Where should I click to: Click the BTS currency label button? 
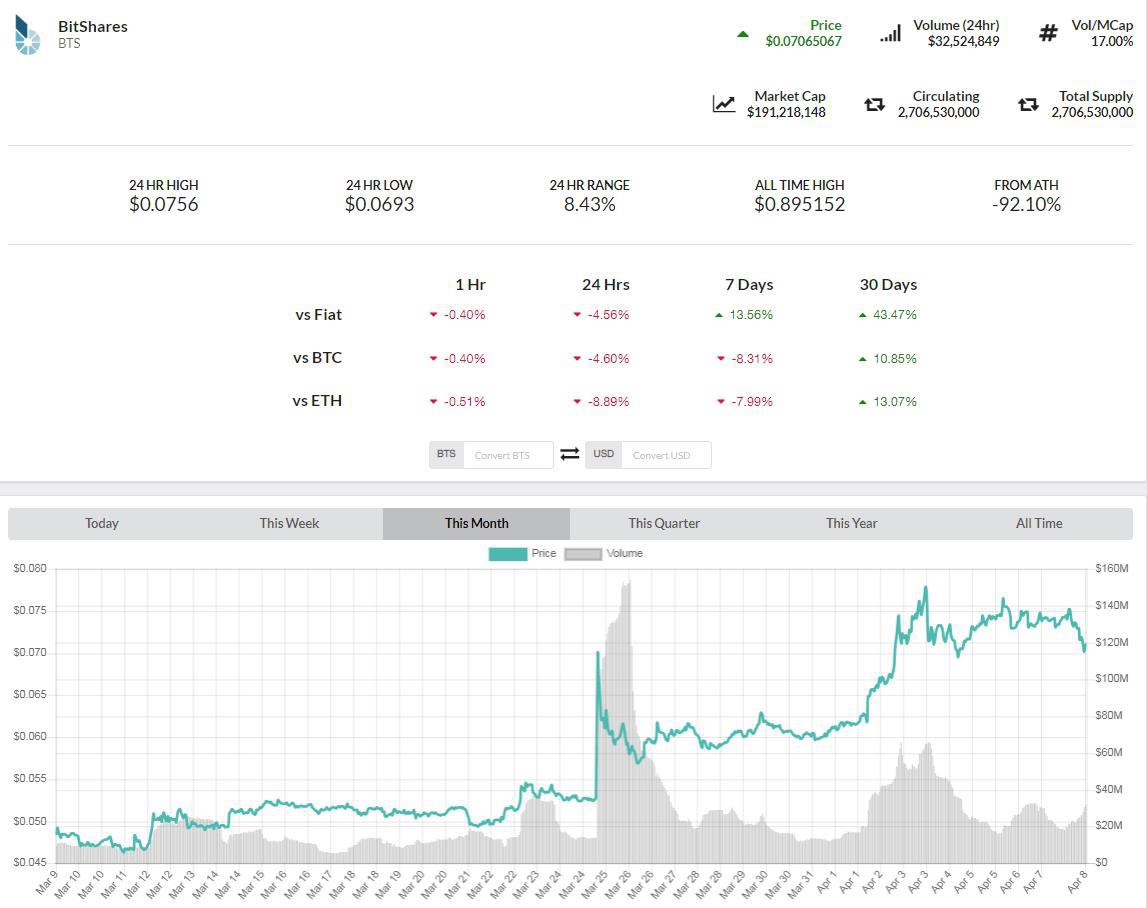tap(446, 454)
